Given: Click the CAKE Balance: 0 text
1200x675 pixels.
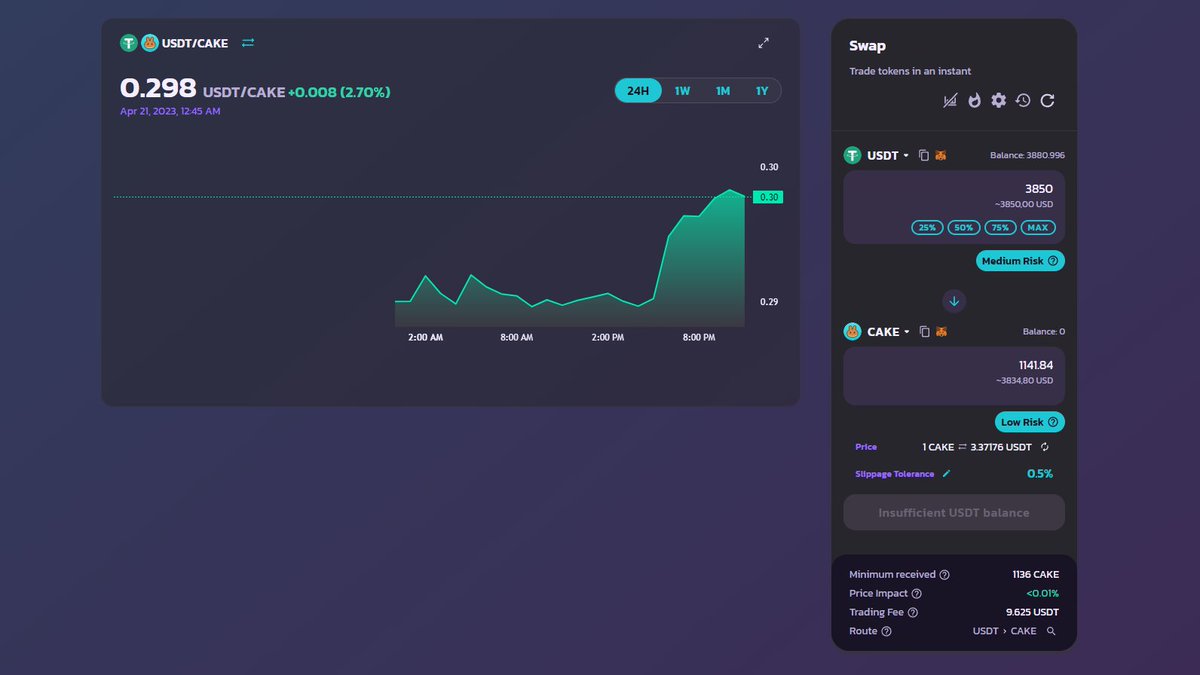Looking at the screenshot, I should (1044, 331).
